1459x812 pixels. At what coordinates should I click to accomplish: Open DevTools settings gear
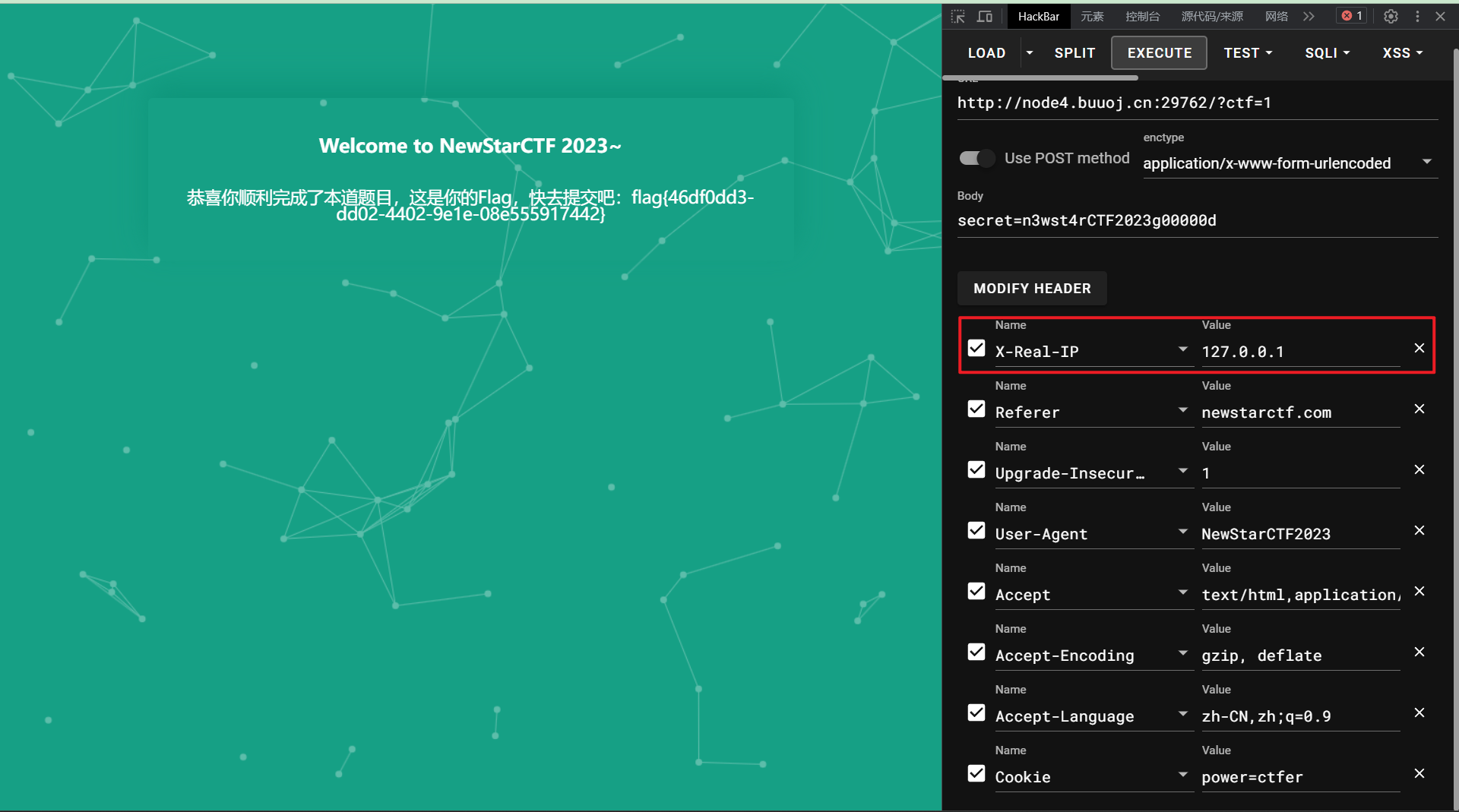[x=1391, y=16]
